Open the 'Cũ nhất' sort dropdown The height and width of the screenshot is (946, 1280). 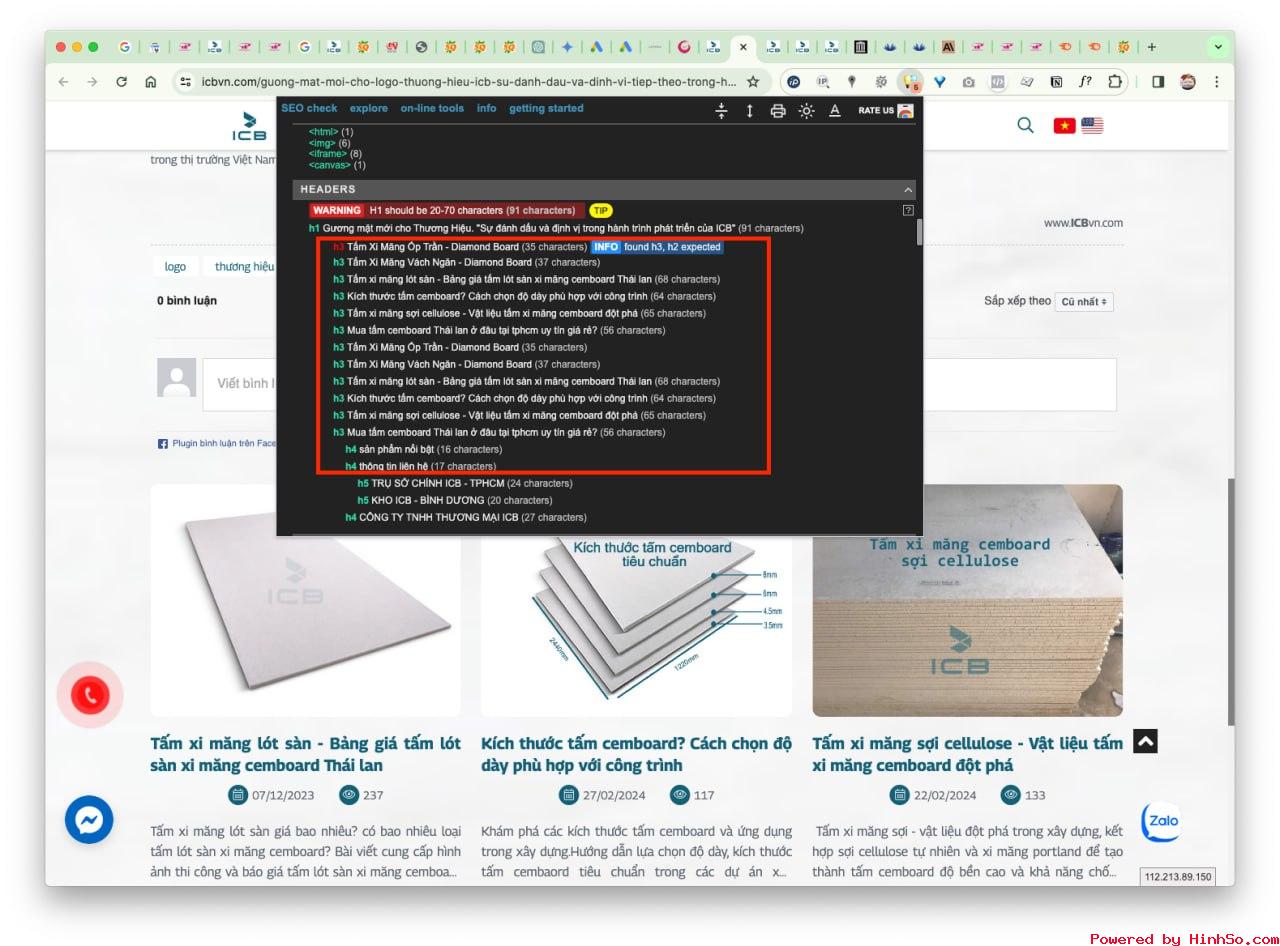pyautogui.click(x=1084, y=301)
